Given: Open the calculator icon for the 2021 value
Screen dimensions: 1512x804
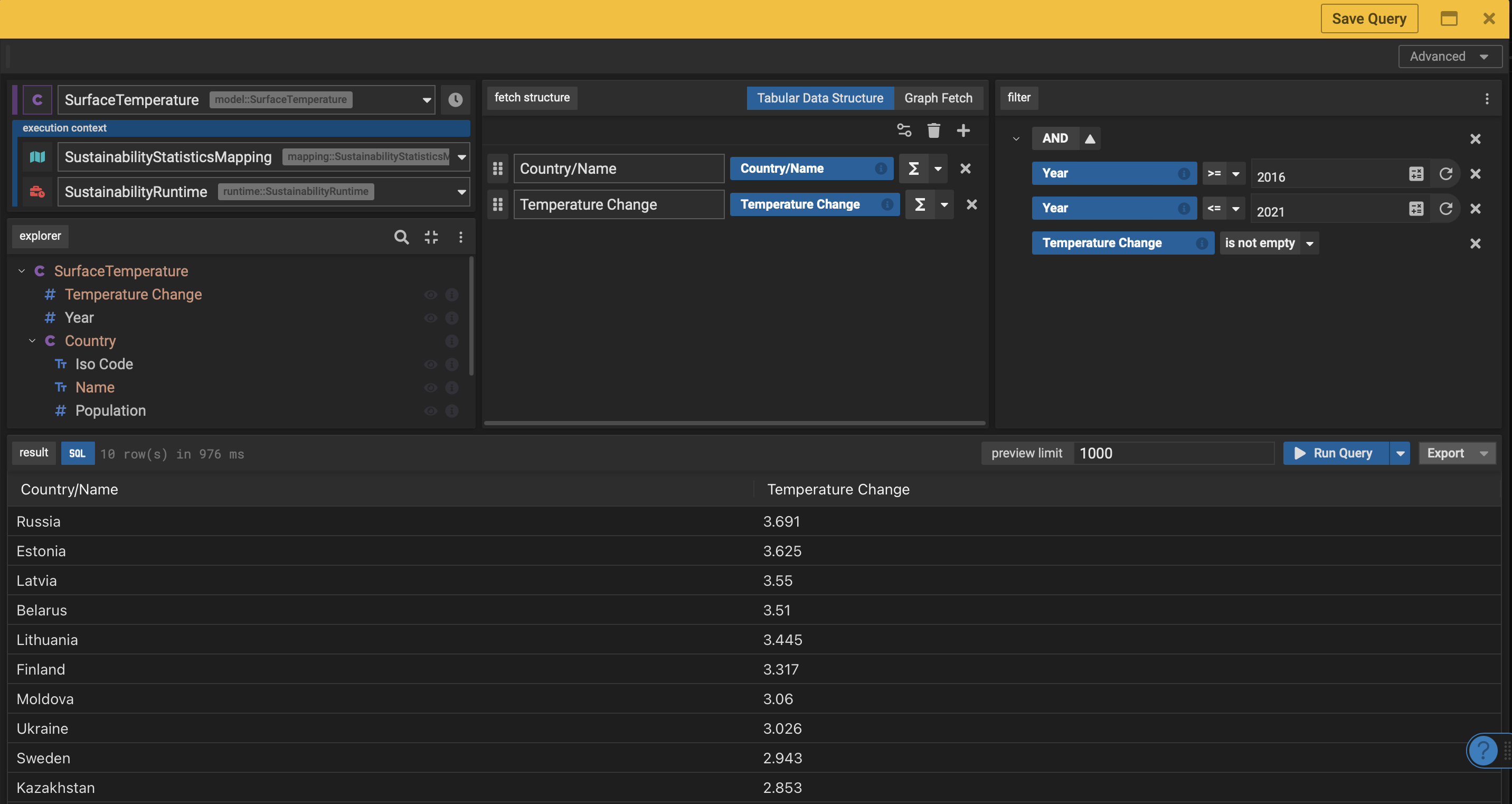Looking at the screenshot, I should tap(1416, 209).
